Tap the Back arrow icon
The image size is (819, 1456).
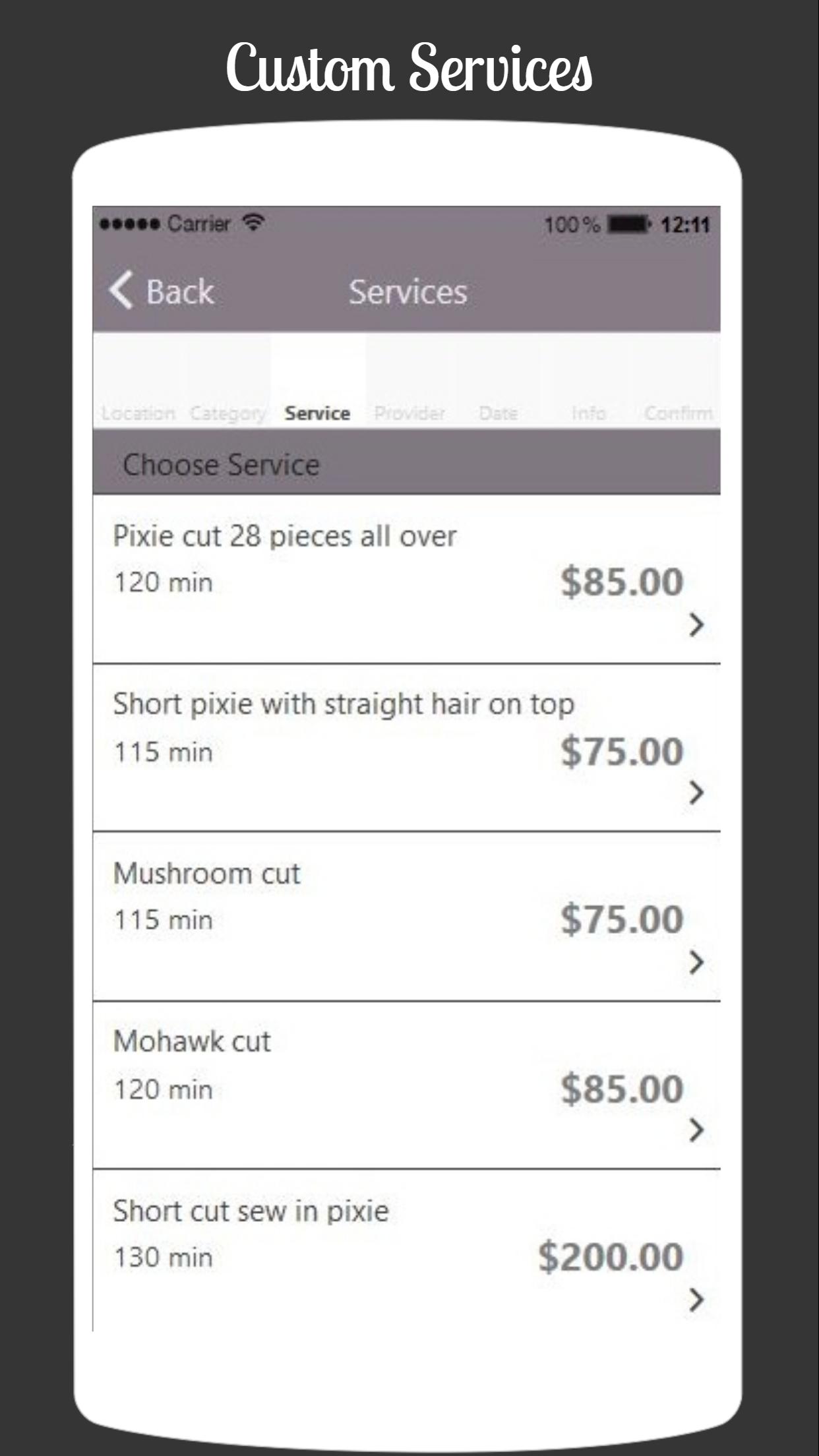coord(122,290)
